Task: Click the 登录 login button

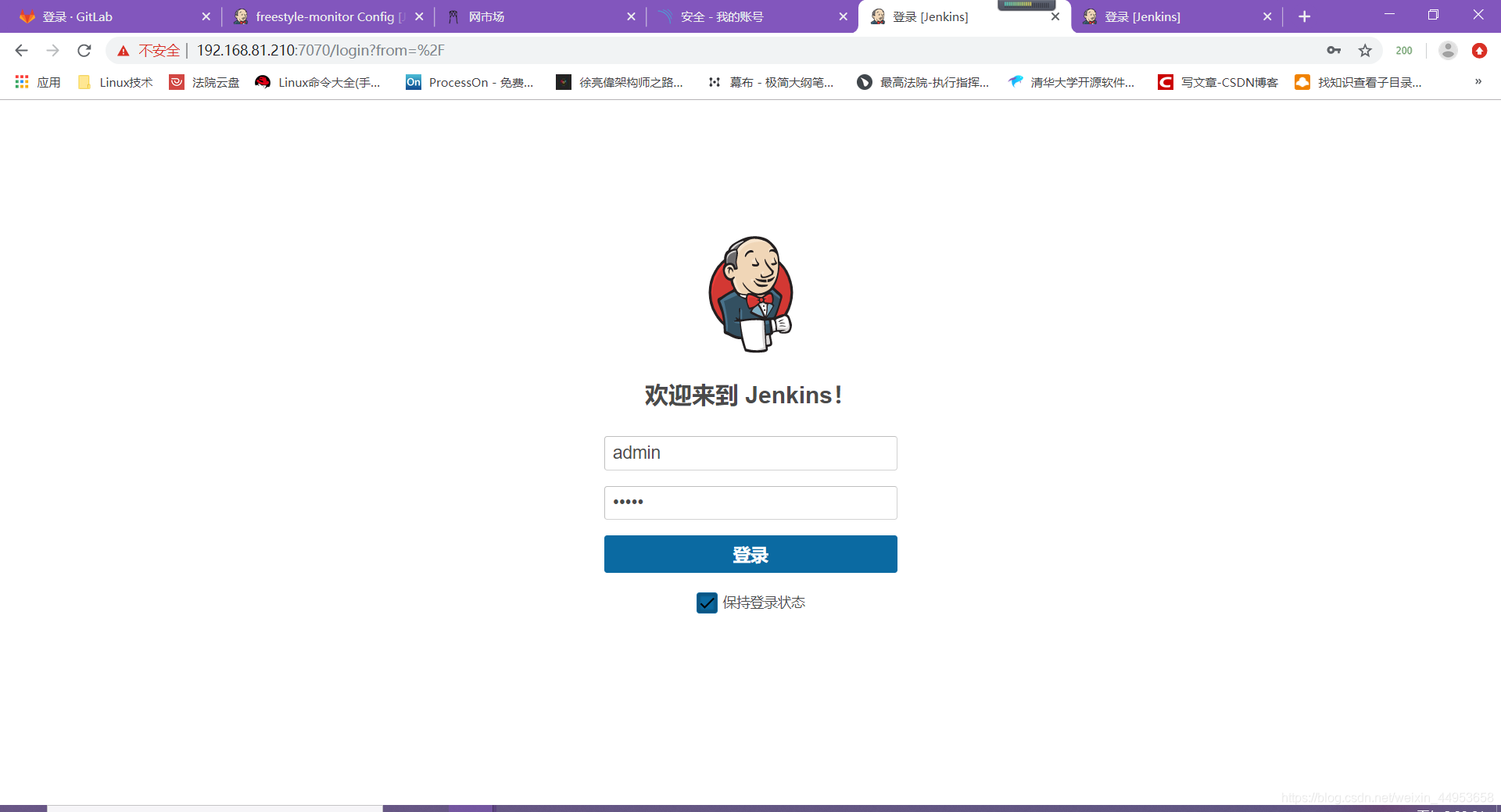Action: click(x=750, y=554)
